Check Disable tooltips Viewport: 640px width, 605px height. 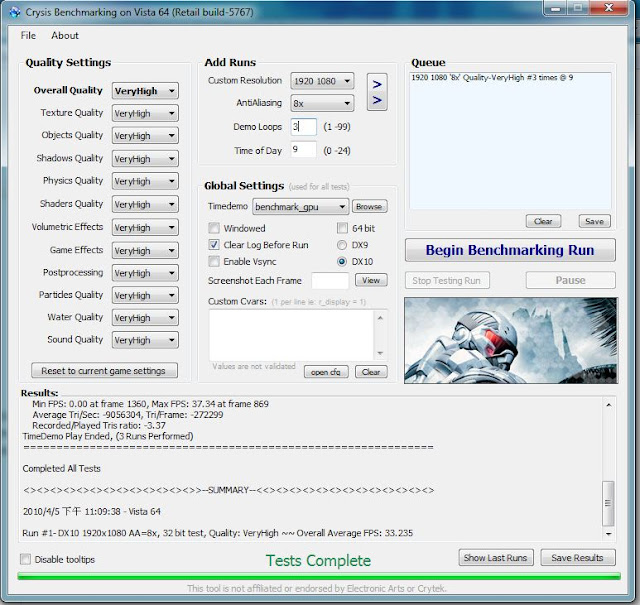[x=25, y=559]
